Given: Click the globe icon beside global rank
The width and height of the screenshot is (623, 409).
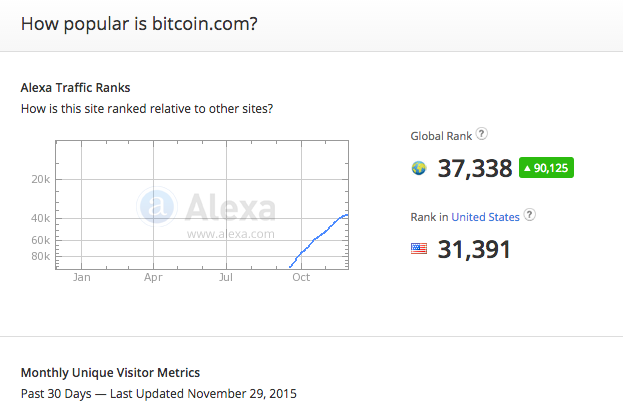Looking at the screenshot, I should click(x=419, y=168).
